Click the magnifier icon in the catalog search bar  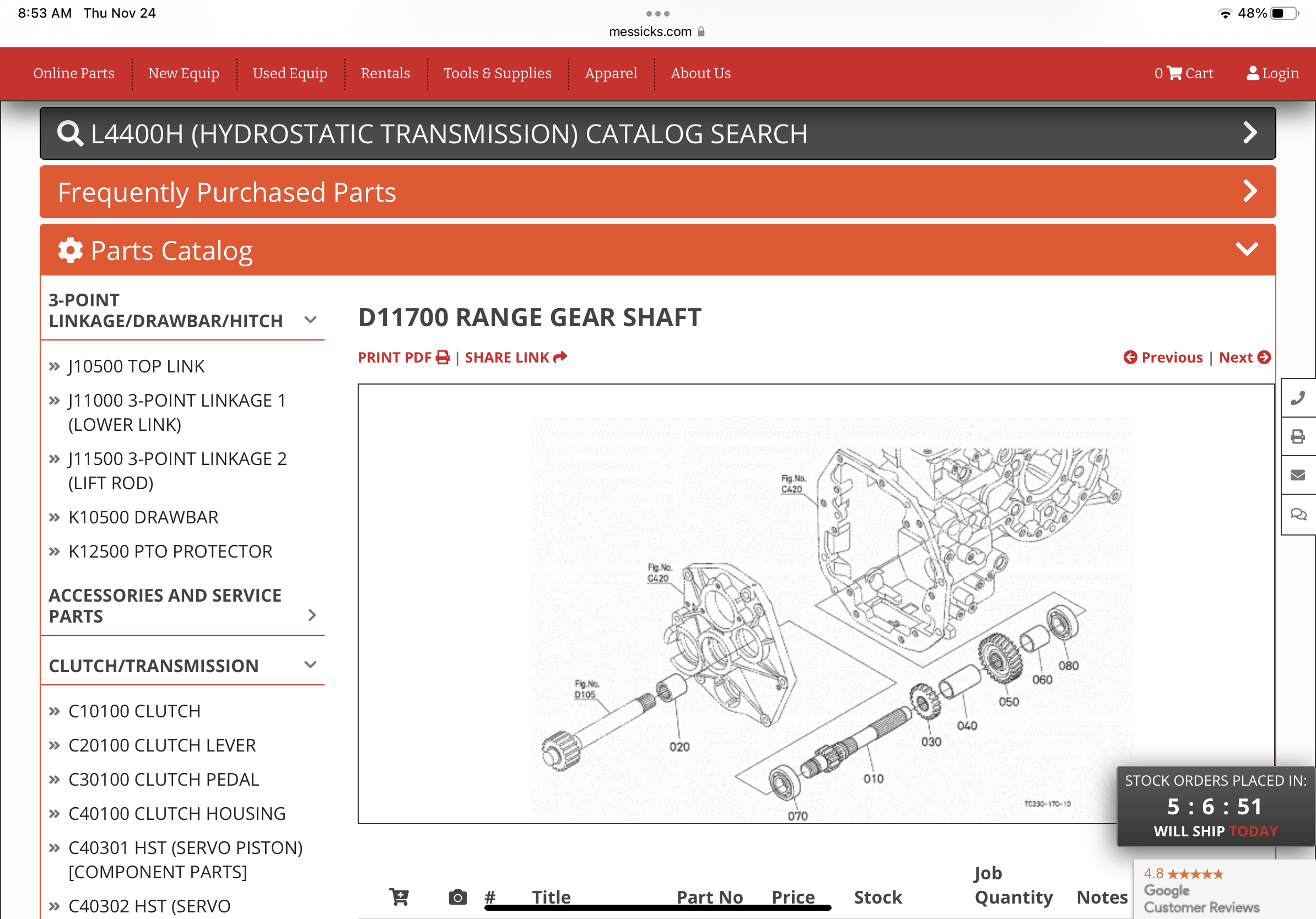[70, 133]
